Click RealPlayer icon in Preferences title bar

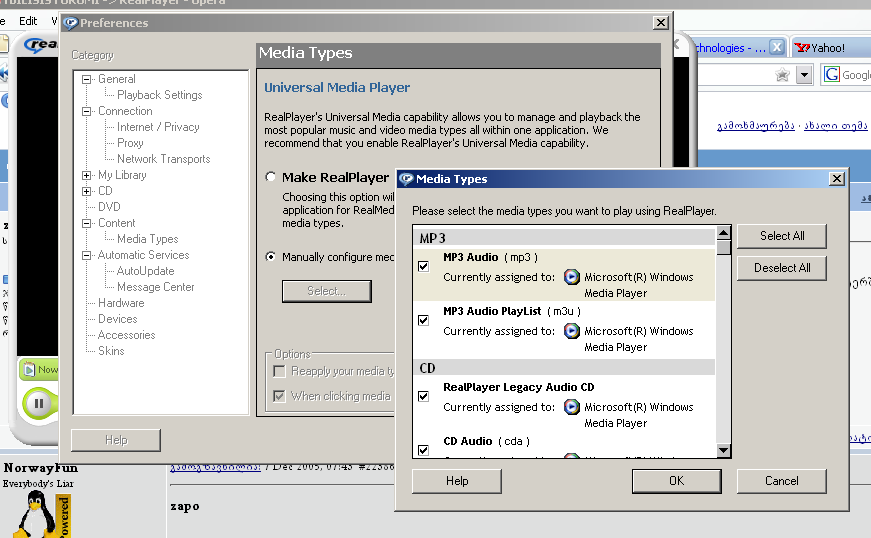click(70, 23)
